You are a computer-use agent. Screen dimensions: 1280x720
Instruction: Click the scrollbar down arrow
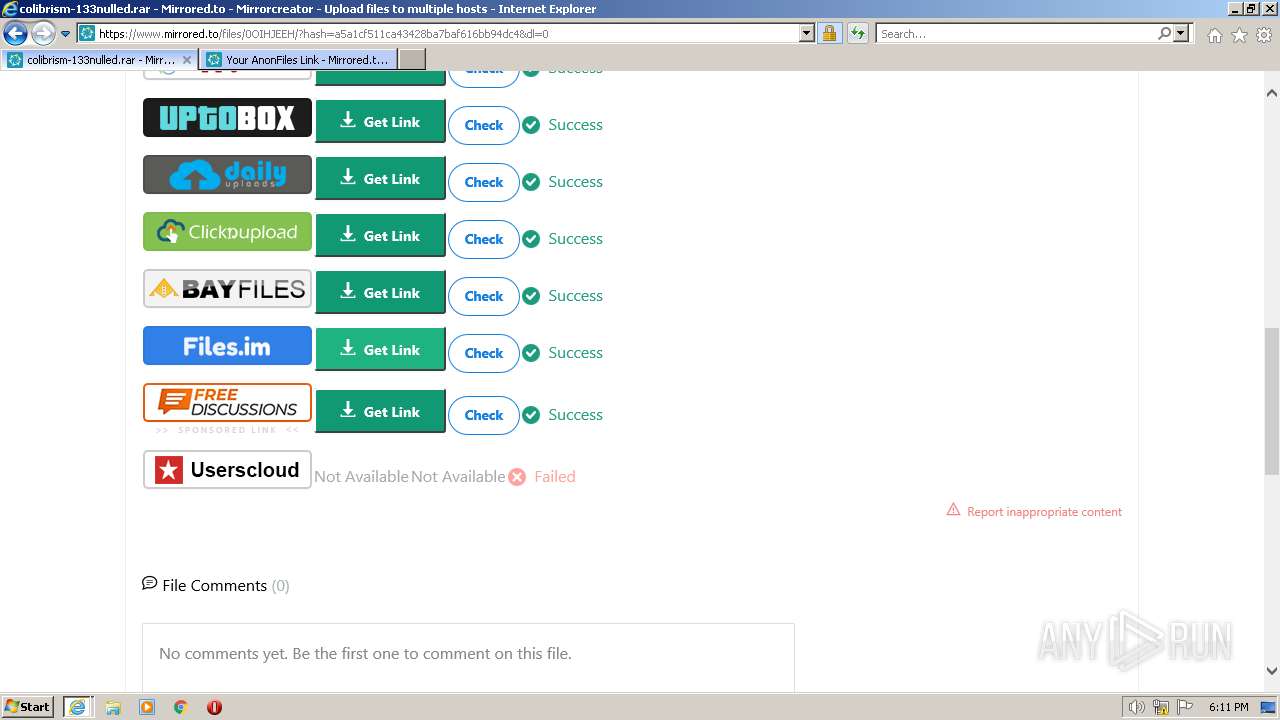pos(1272,671)
